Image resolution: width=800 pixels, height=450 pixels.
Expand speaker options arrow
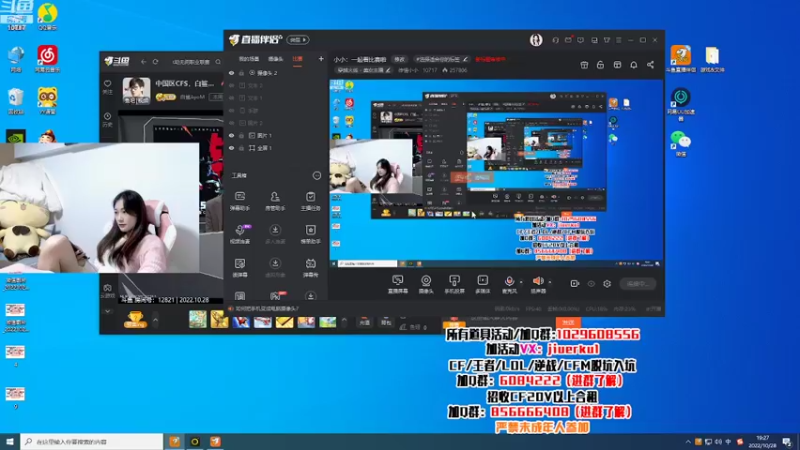tap(549, 282)
